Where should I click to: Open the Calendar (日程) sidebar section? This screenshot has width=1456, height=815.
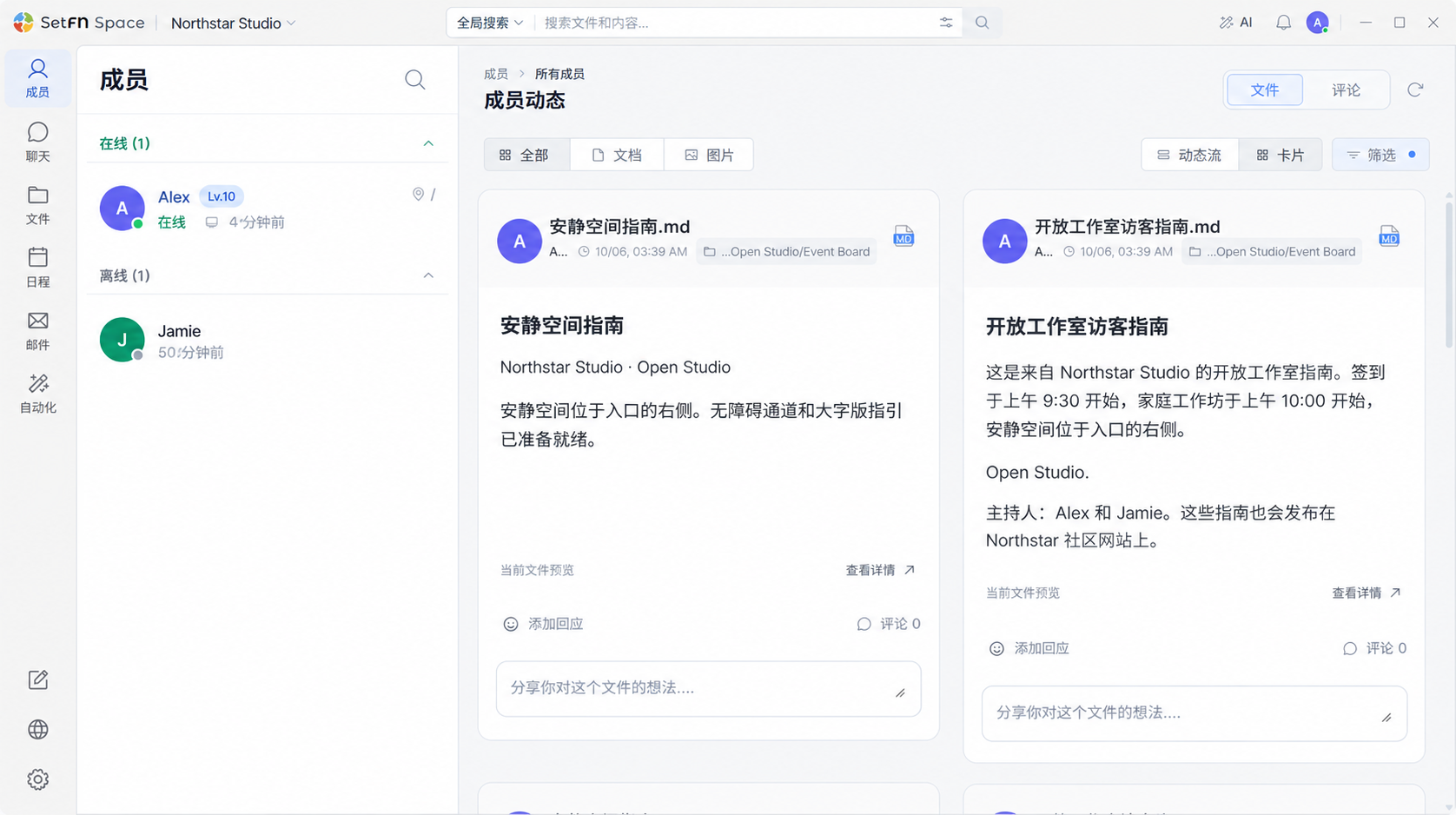tap(37, 268)
